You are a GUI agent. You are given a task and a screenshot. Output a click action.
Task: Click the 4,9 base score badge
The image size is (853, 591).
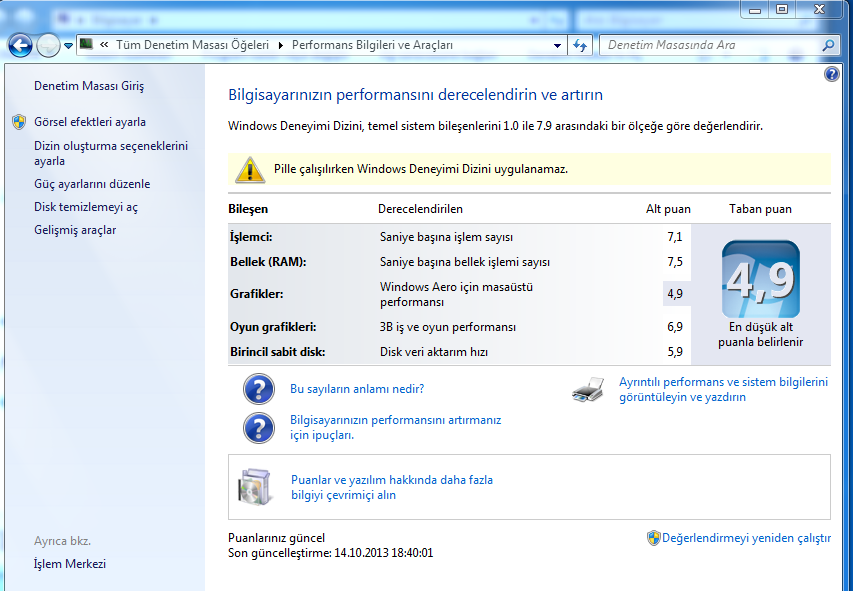[760, 279]
